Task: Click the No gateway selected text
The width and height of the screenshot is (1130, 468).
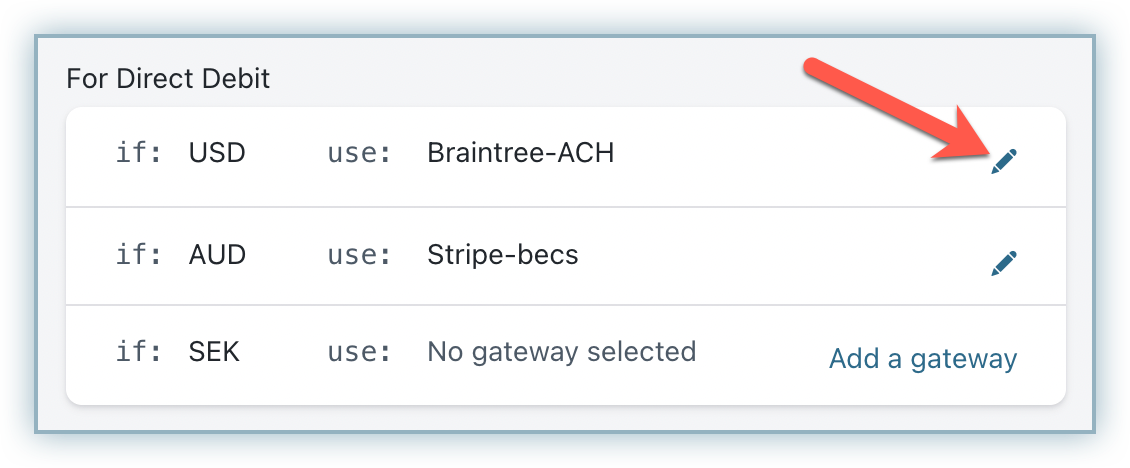Action: point(561,352)
